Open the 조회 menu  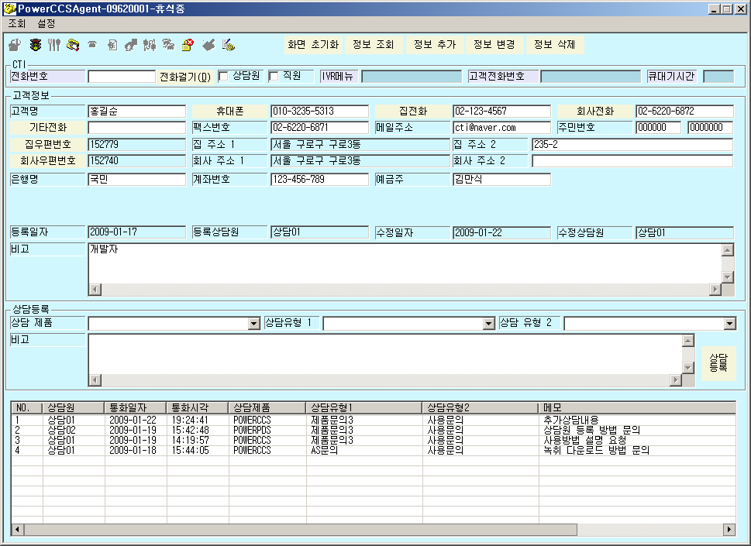pyautogui.click(x=17, y=23)
